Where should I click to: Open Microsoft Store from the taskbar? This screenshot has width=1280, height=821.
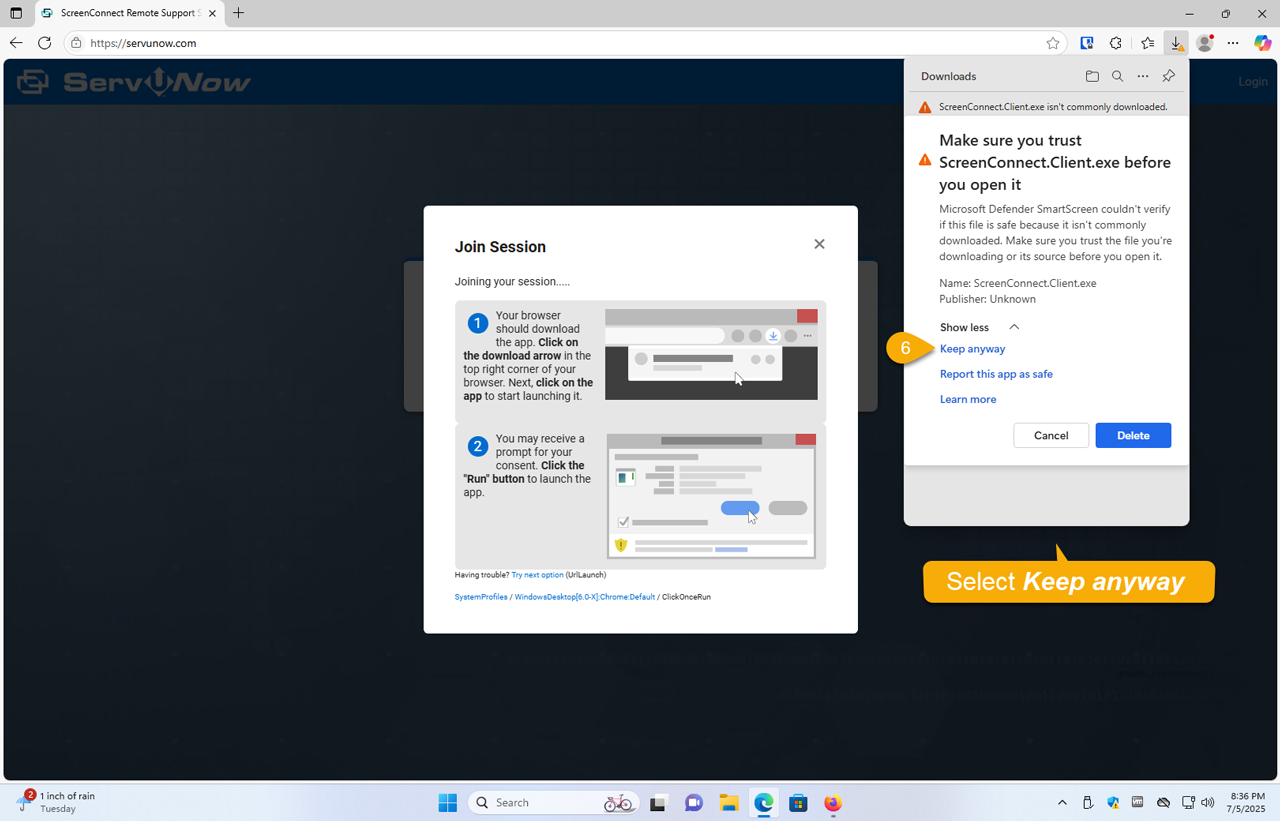click(x=798, y=803)
